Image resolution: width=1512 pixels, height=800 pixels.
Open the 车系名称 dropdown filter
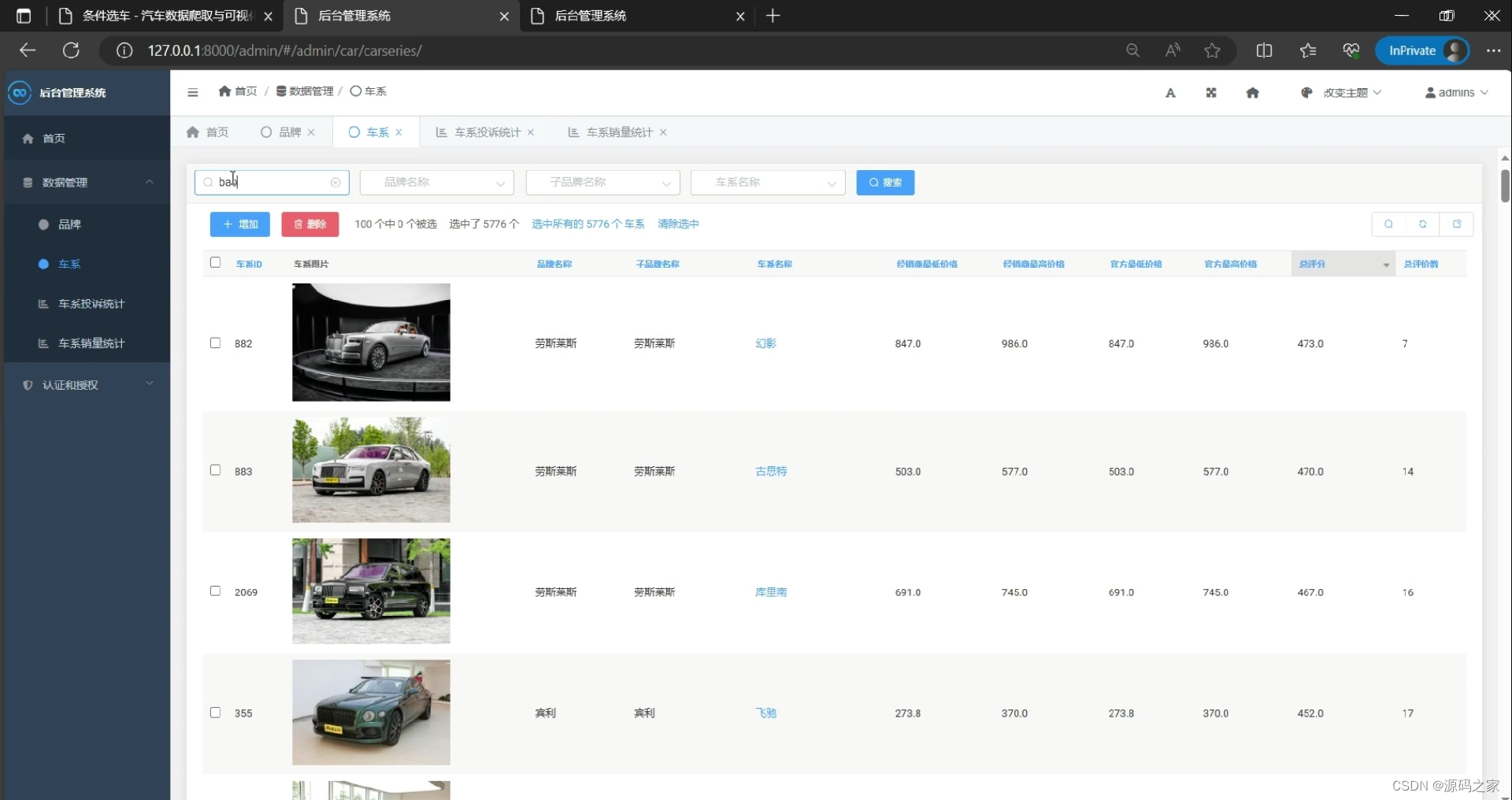click(x=768, y=183)
